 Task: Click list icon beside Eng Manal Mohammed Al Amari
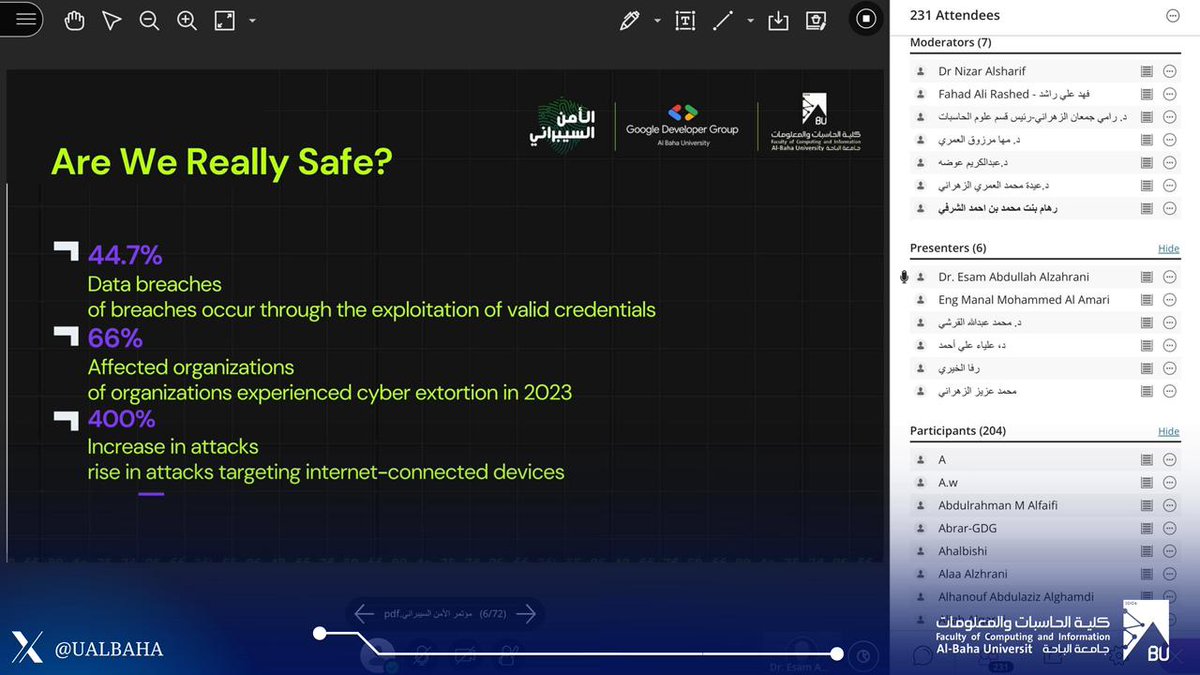tap(1146, 300)
